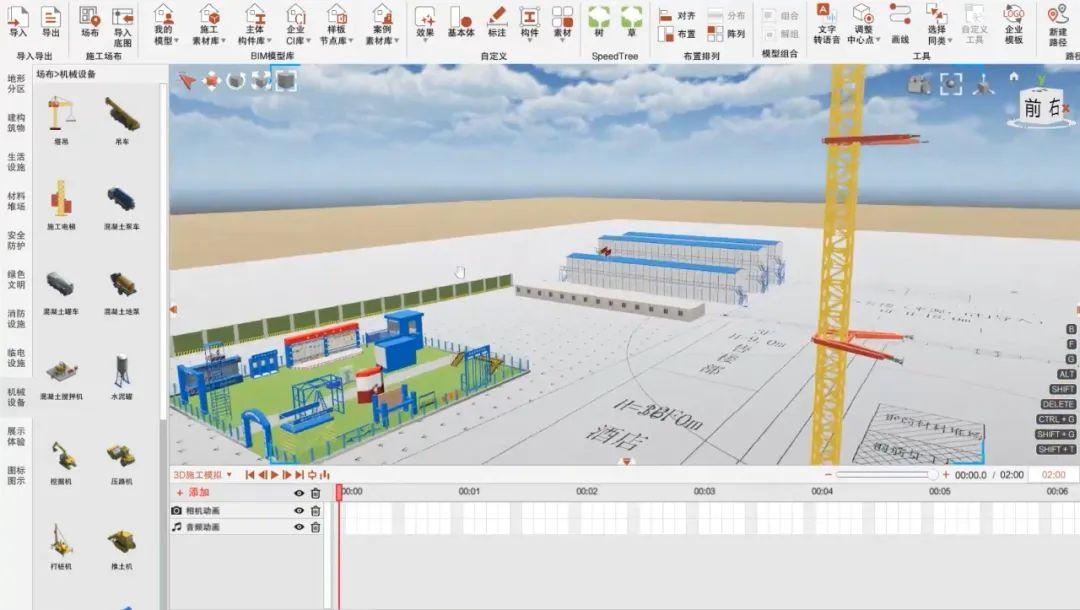Screen dimensions: 1080x610
Task: Hide the 相机动画 track with its eye toggle
Action: (297, 510)
